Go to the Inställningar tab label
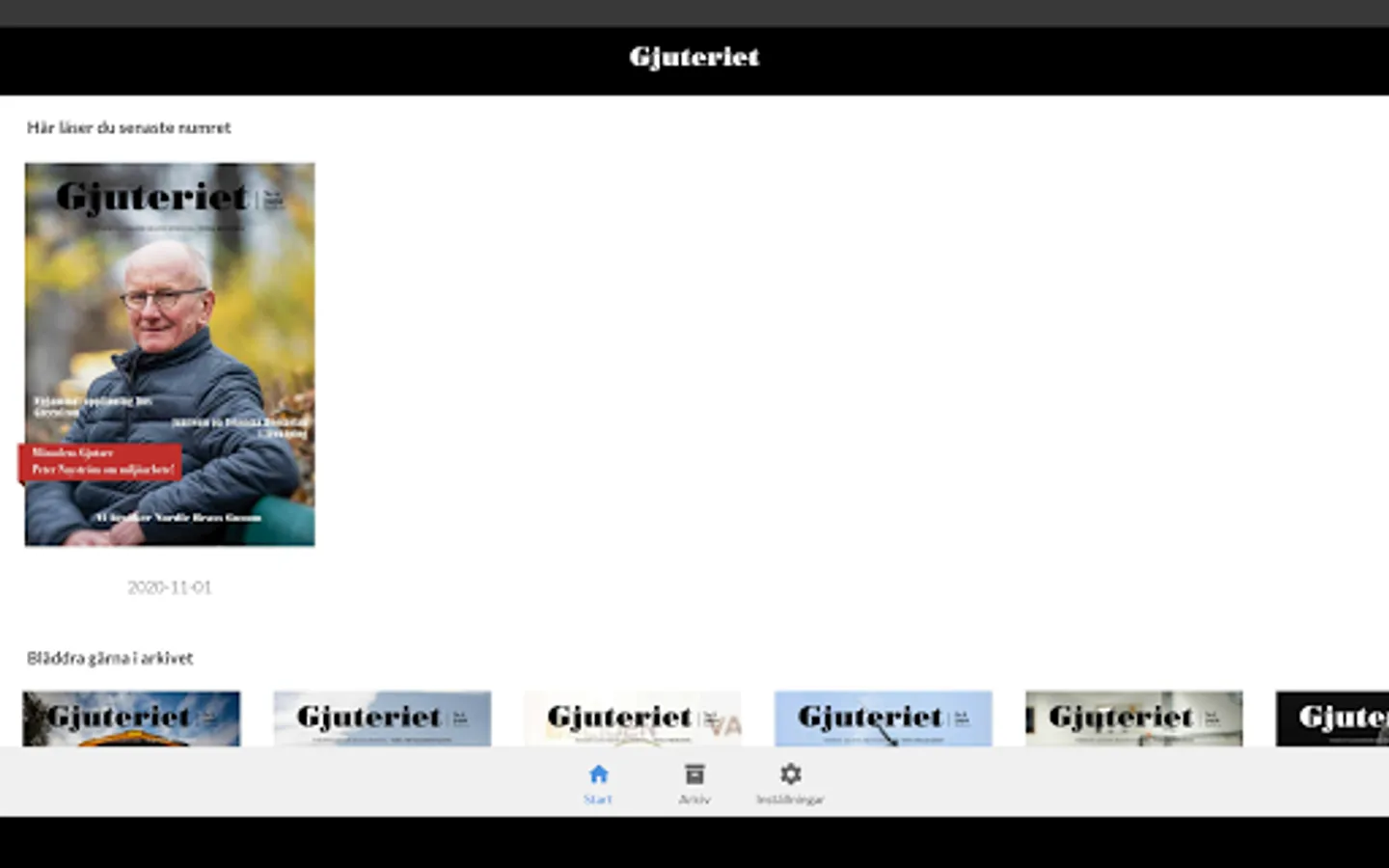 click(791, 800)
